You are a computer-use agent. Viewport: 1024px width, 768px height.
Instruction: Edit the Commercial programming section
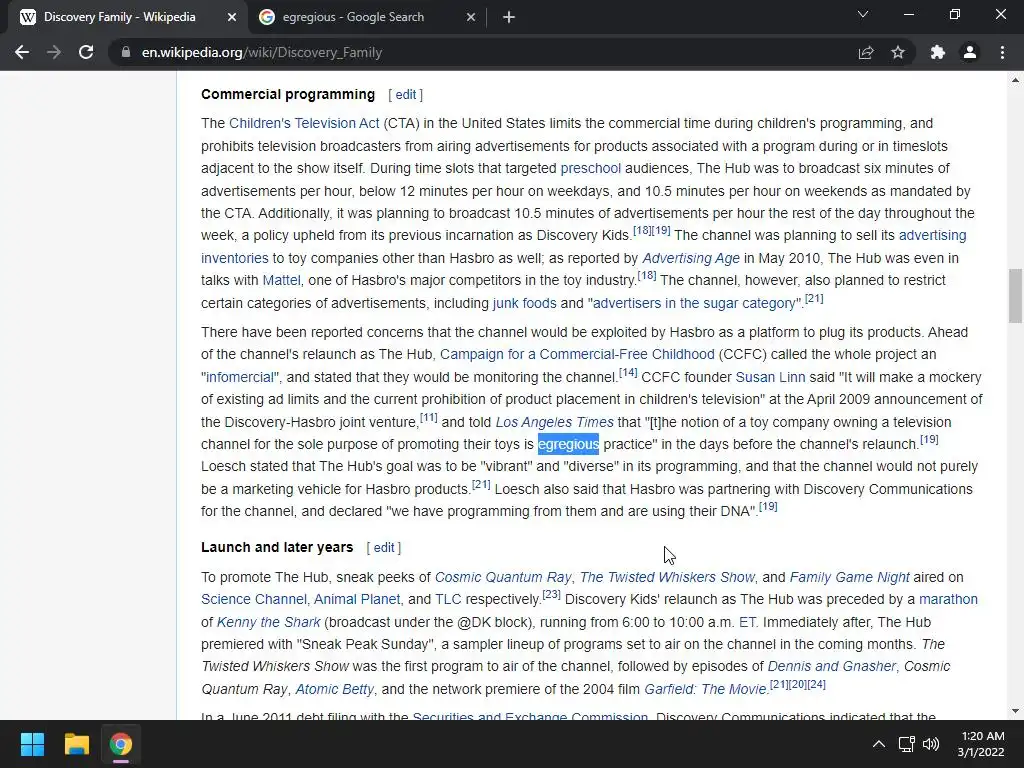coord(406,95)
